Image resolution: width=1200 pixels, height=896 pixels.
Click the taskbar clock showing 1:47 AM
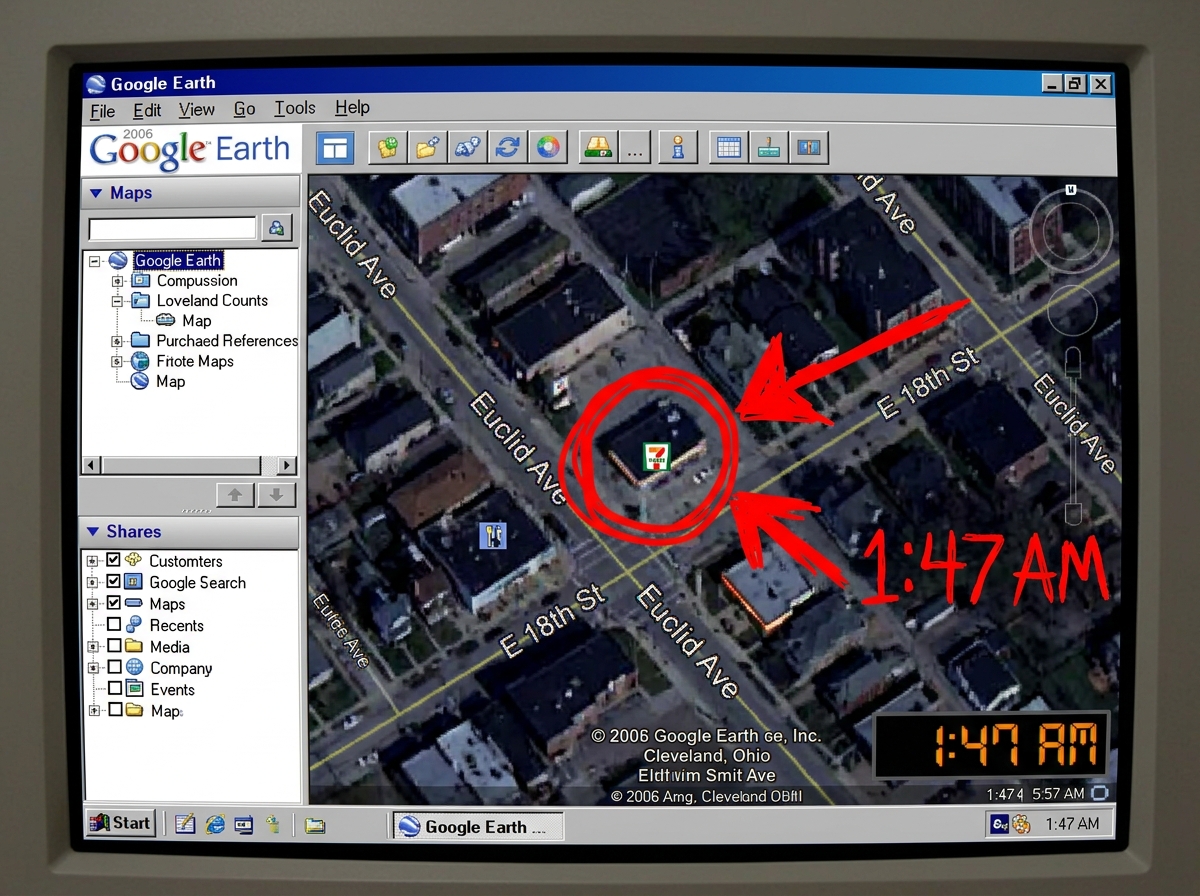pyautogui.click(x=1072, y=824)
